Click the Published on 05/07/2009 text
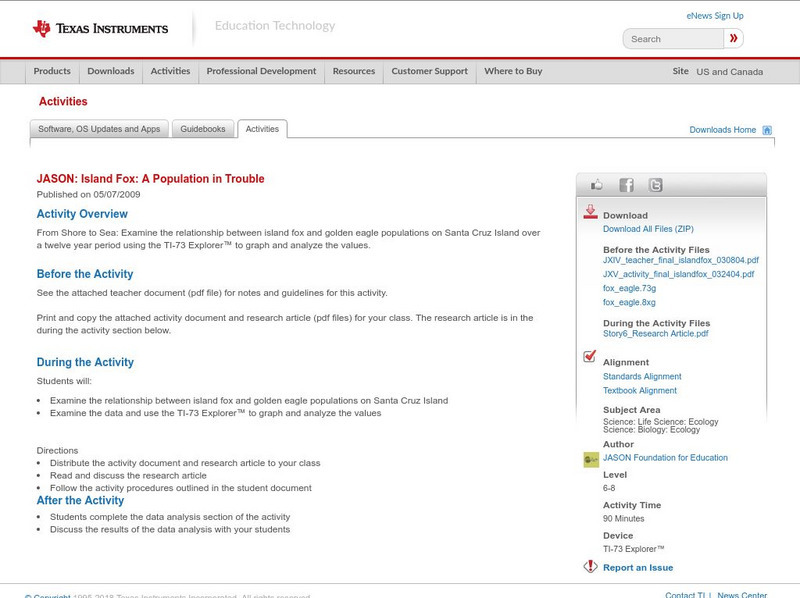 (88, 194)
